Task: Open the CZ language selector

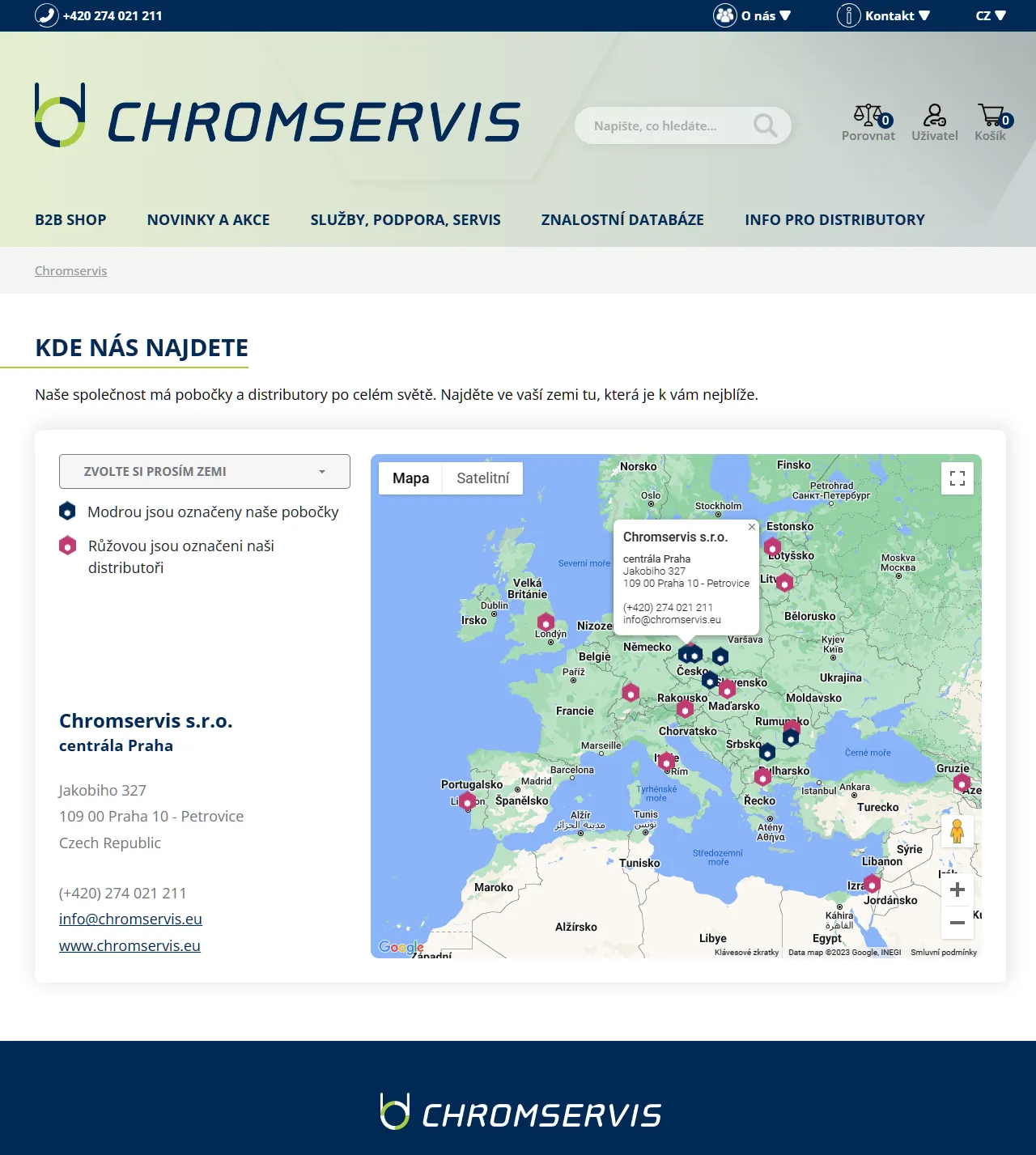Action: [988, 15]
